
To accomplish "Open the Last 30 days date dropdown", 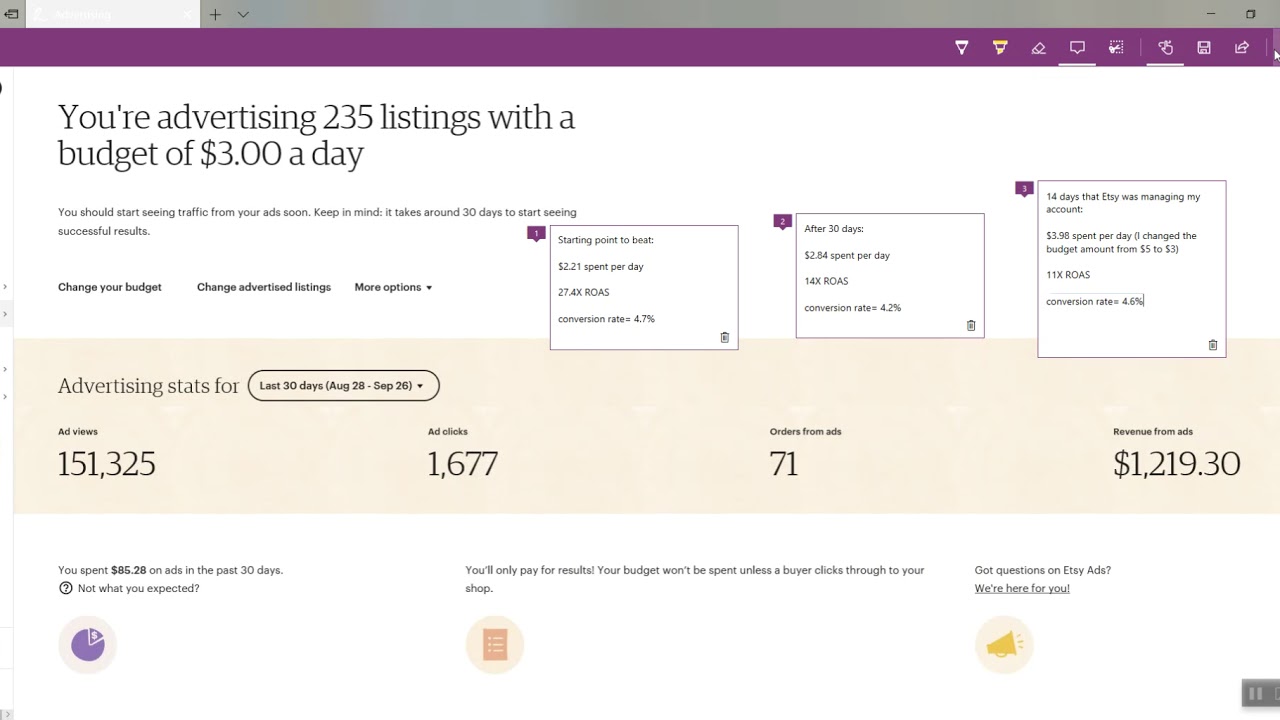I will (343, 385).
